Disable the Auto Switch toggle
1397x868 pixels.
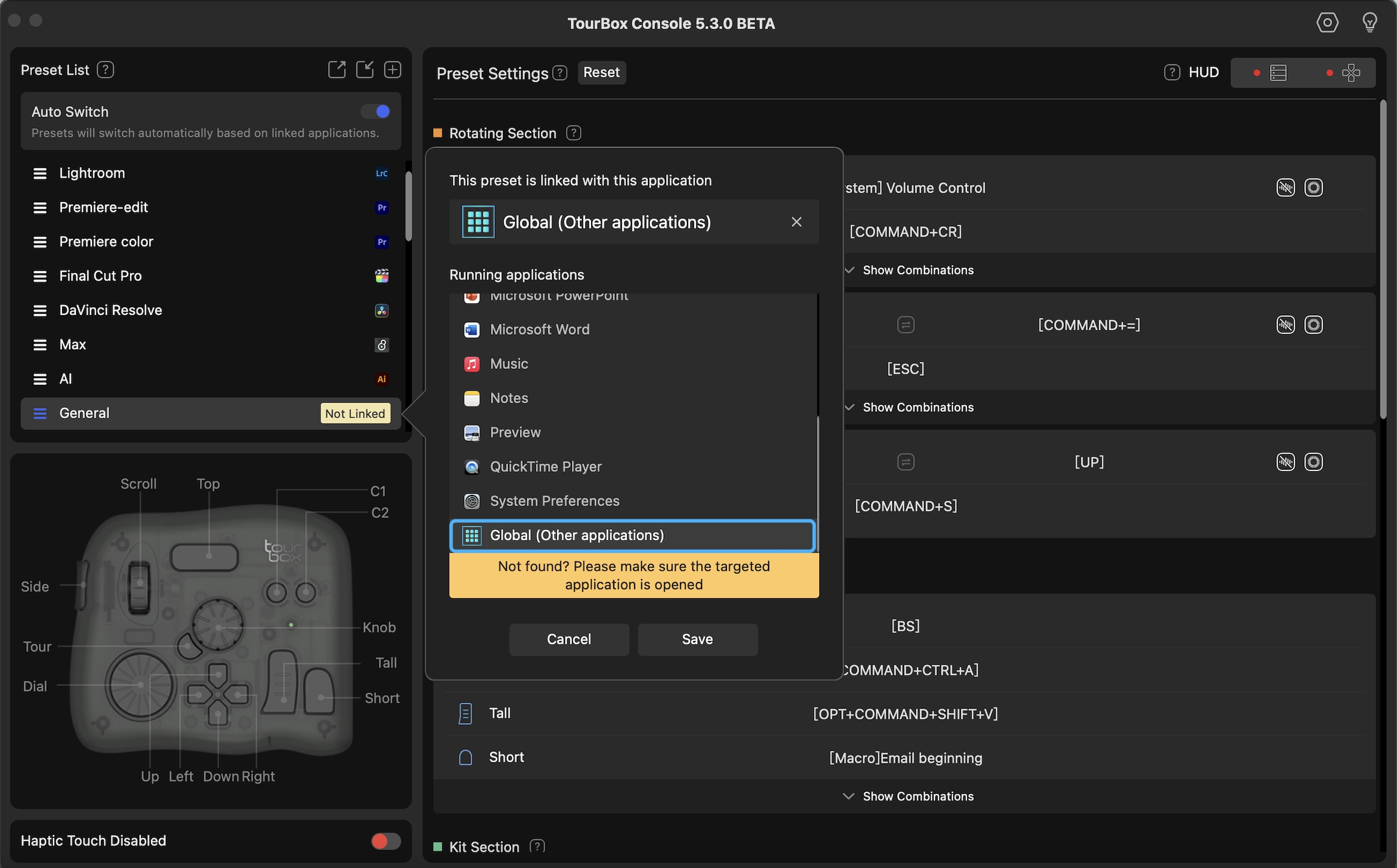376,111
